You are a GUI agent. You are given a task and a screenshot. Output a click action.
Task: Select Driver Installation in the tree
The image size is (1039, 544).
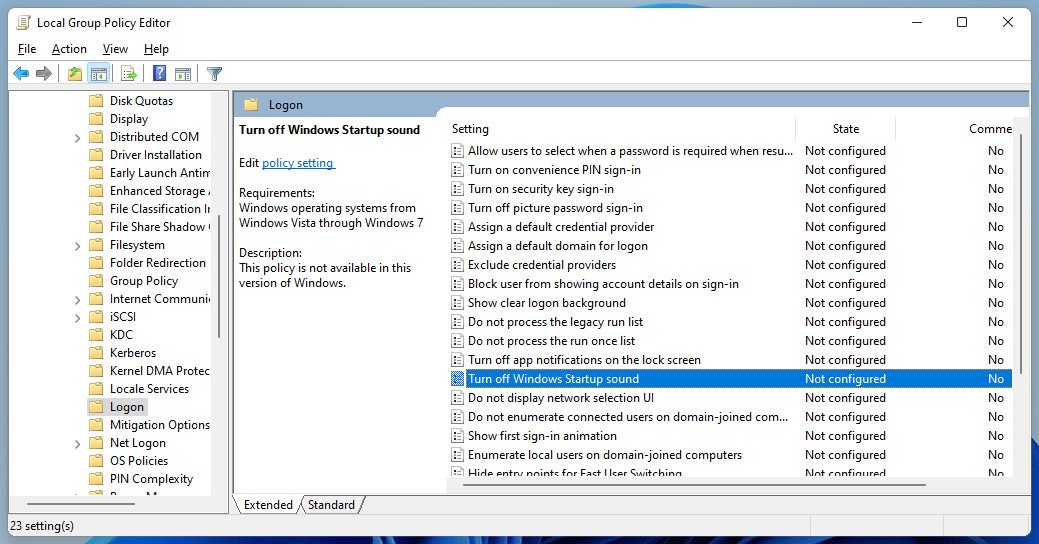[x=156, y=154]
